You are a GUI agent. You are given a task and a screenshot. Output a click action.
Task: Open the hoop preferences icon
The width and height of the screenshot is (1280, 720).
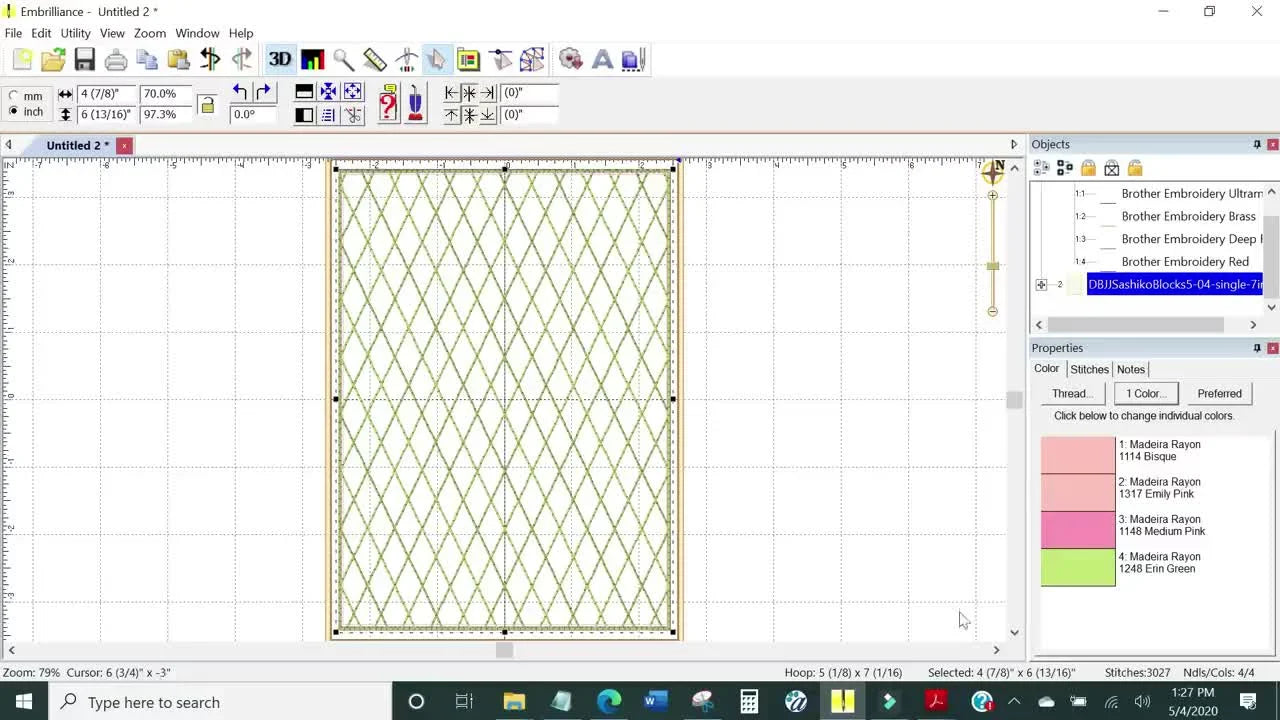(469, 60)
